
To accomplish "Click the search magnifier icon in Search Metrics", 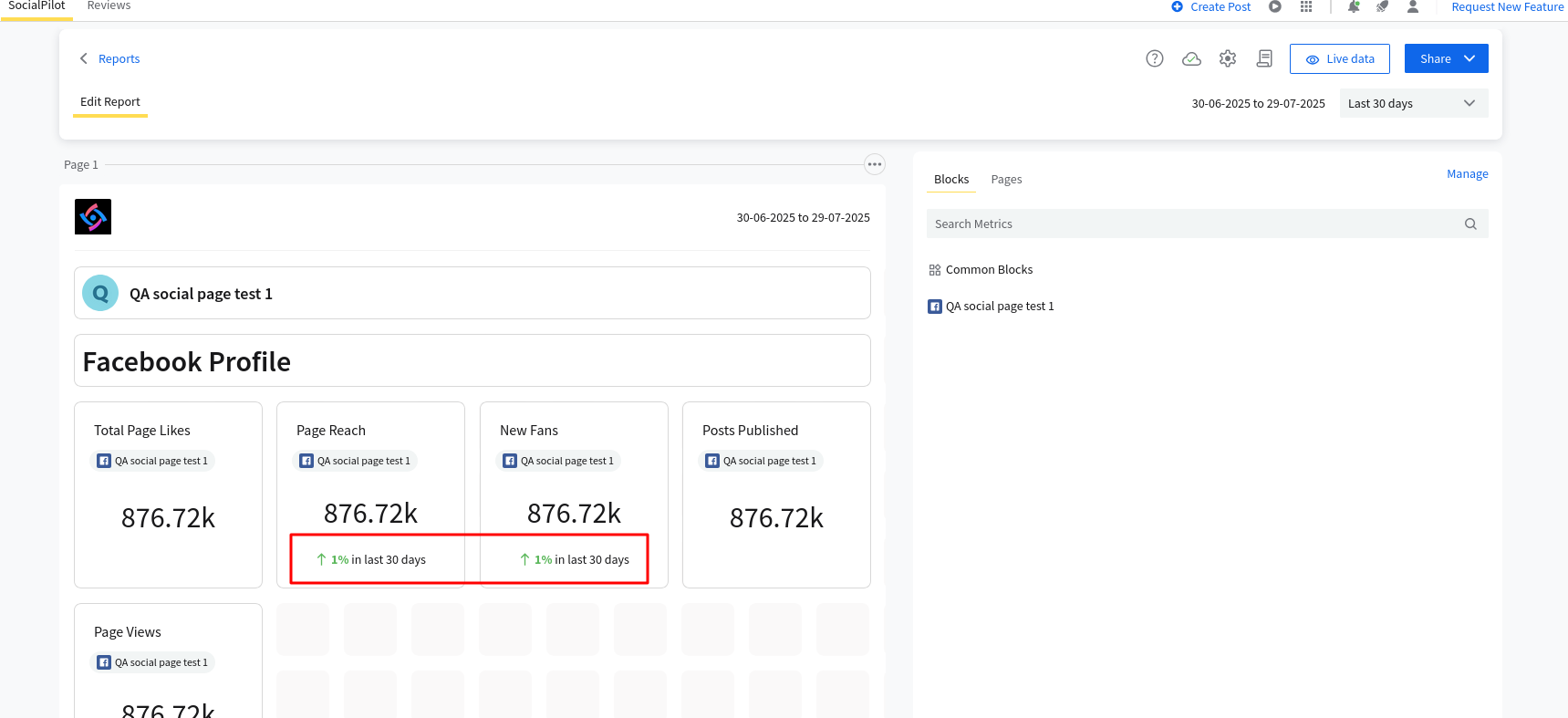I will click(1470, 224).
